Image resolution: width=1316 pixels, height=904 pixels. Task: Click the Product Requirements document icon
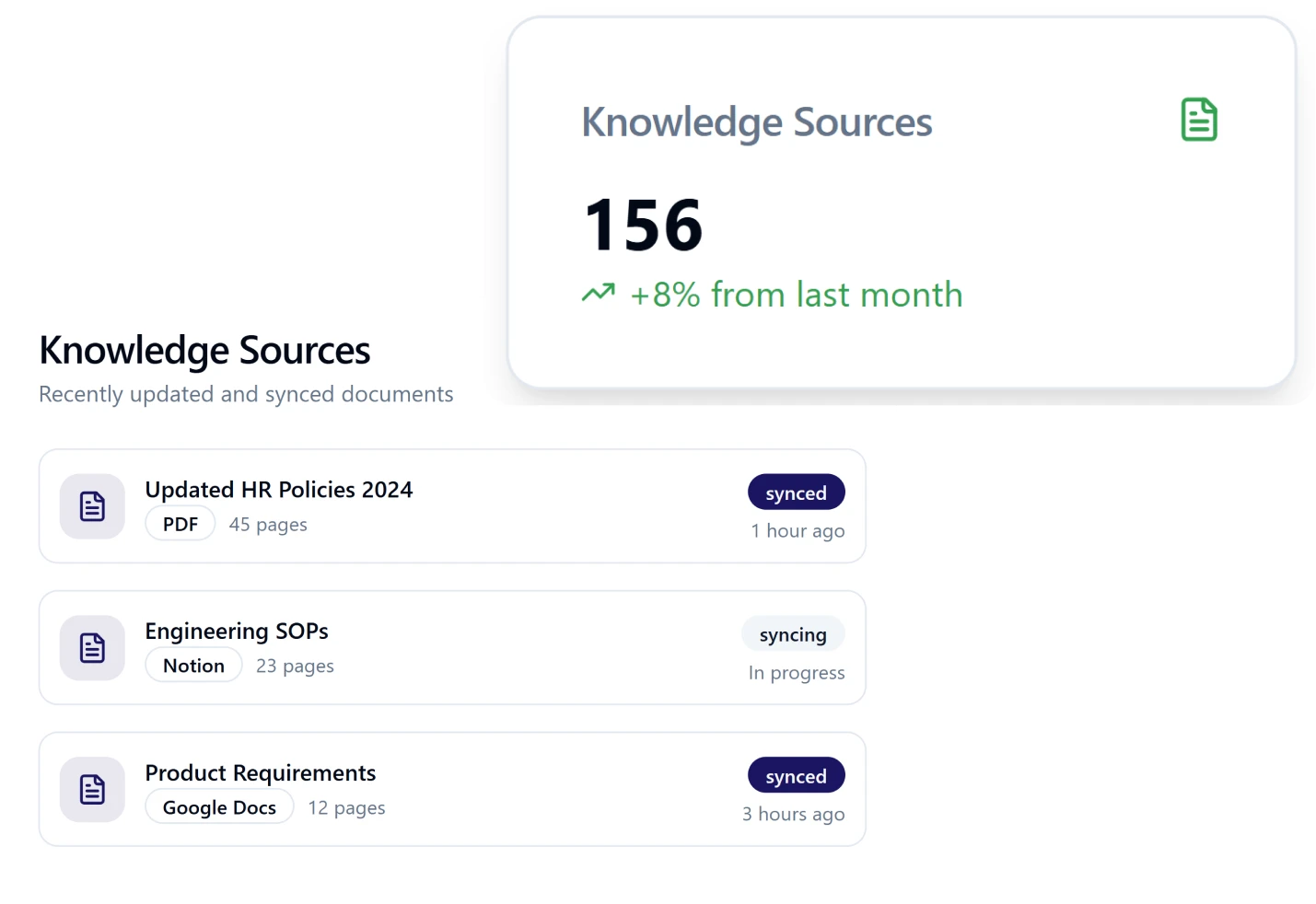[91, 789]
